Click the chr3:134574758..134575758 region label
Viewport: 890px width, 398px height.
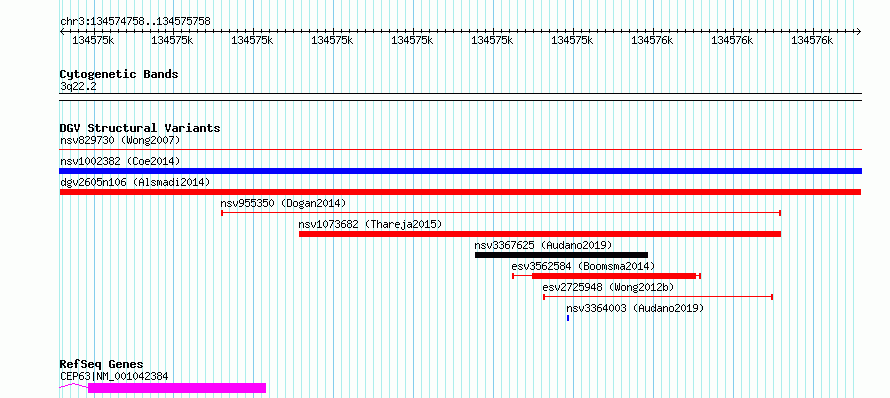[x=135, y=22]
